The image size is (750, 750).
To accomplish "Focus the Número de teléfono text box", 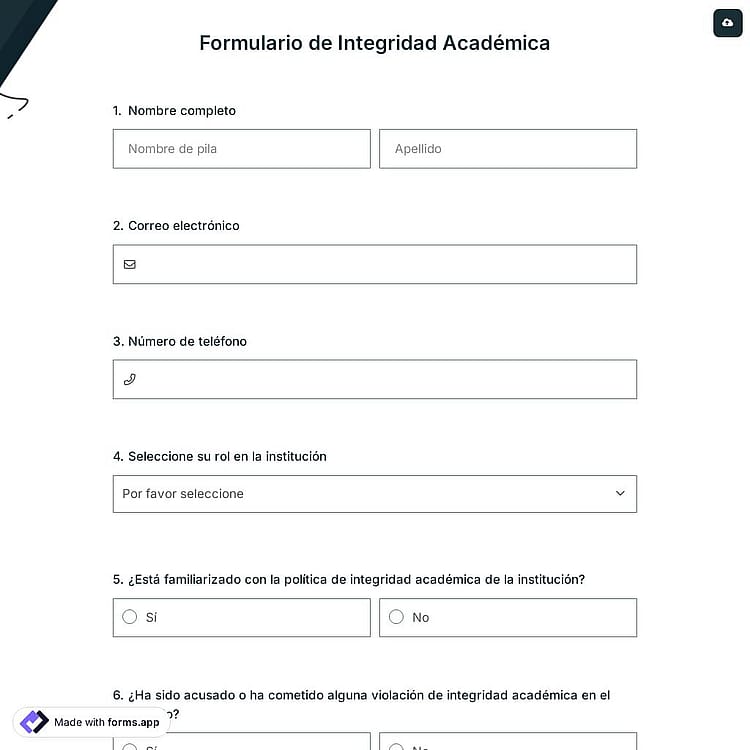I will coord(375,379).
